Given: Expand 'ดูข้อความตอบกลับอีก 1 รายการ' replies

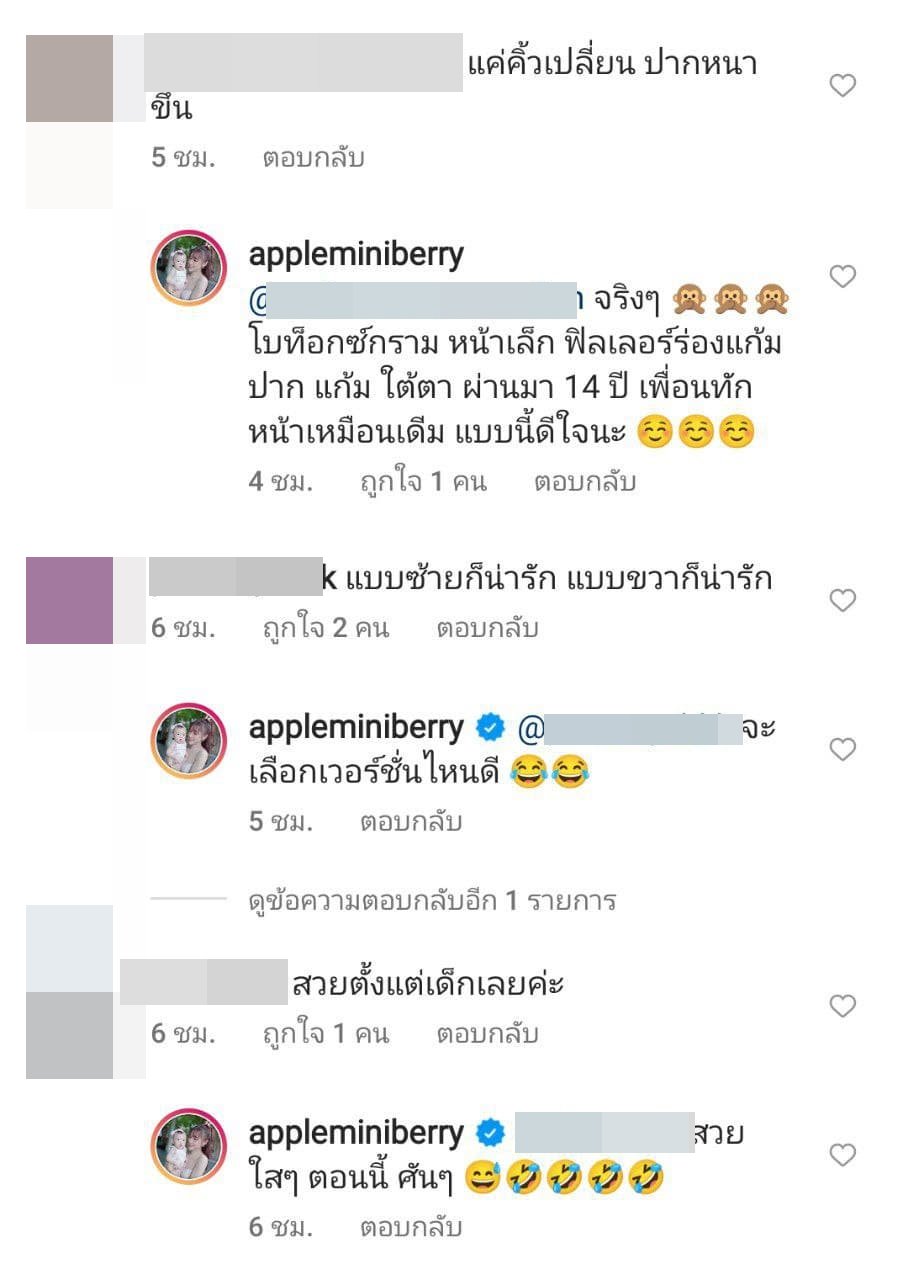Looking at the screenshot, I should coord(431,901).
